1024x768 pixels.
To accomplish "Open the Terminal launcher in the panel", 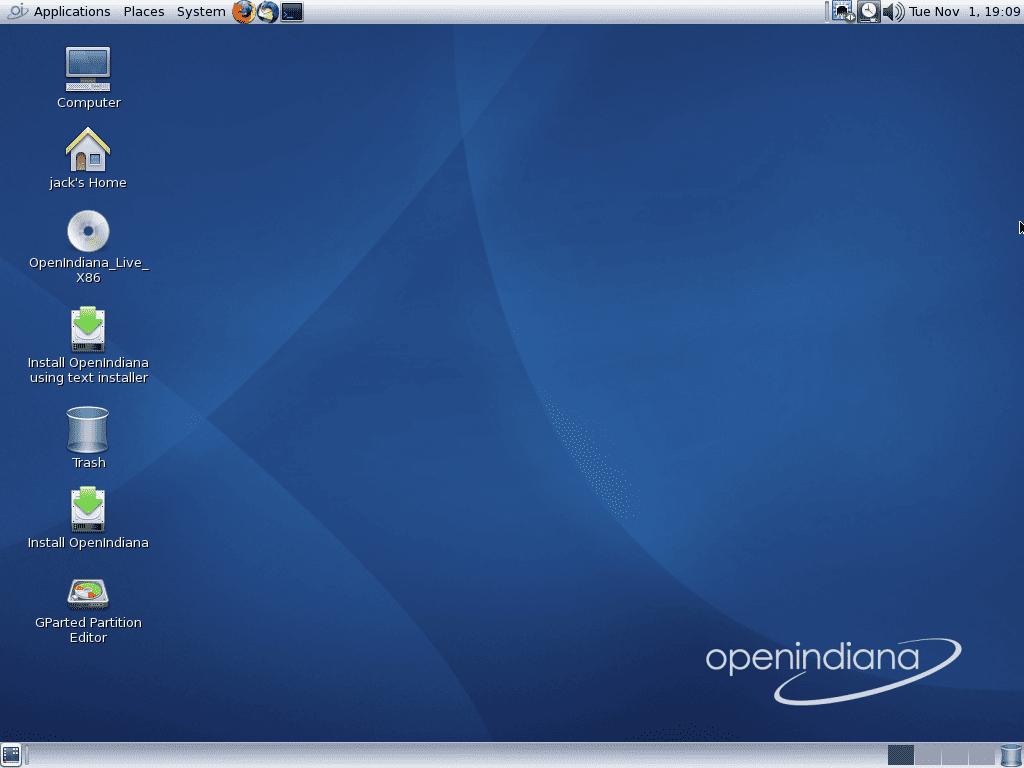I will [x=292, y=12].
